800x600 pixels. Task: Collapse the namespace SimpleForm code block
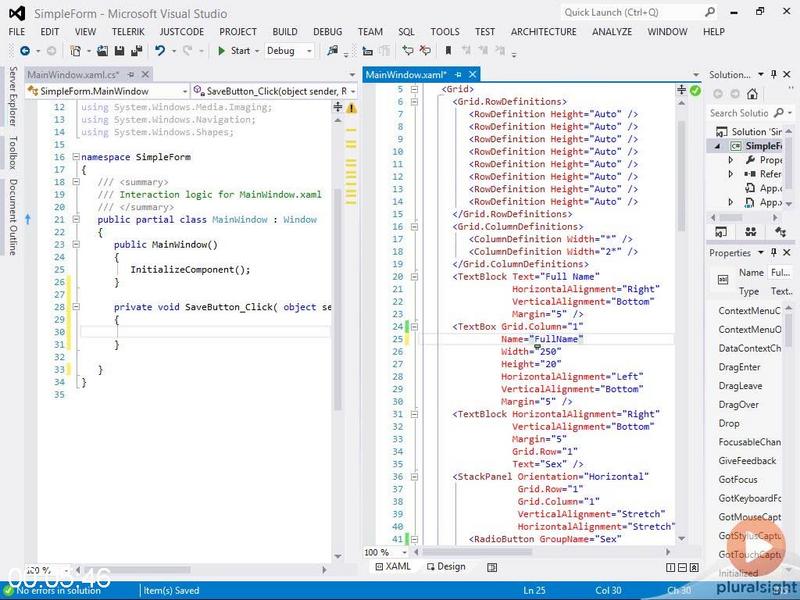[x=76, y=157]
